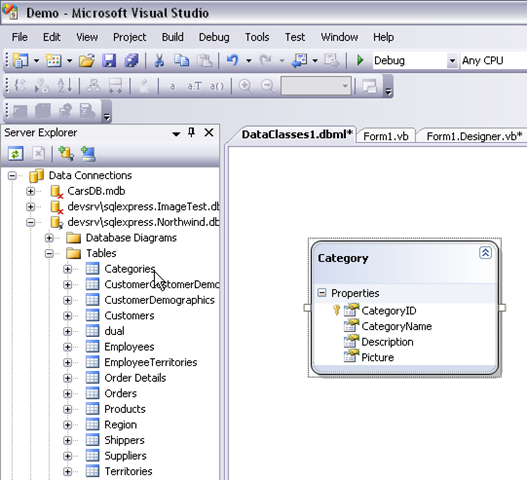Click Connect to Server icon in Server Explorer

coord(88,154)
